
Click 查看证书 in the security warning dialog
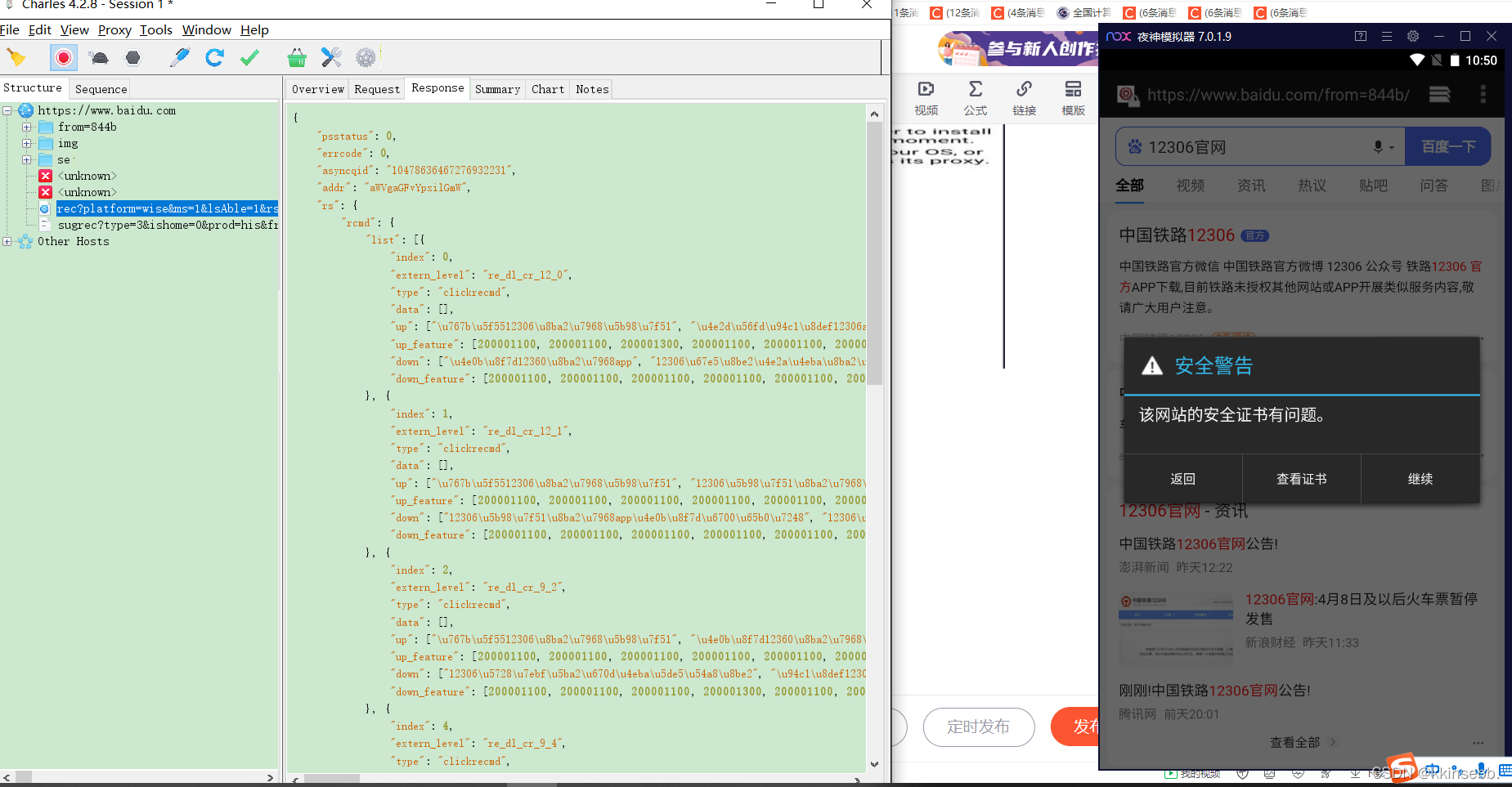1302,479
